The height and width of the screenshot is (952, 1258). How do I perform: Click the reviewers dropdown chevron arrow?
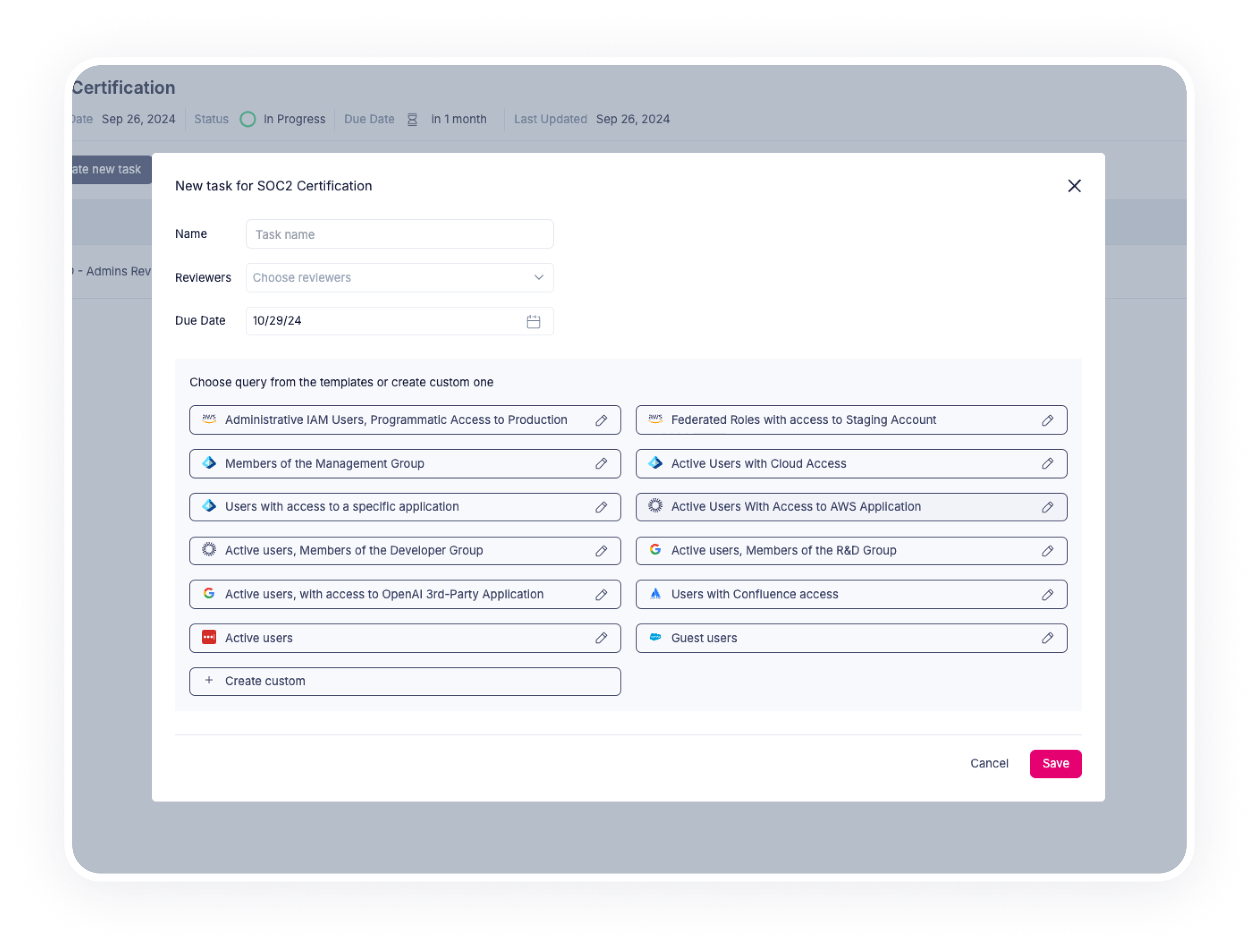point(539,277)
